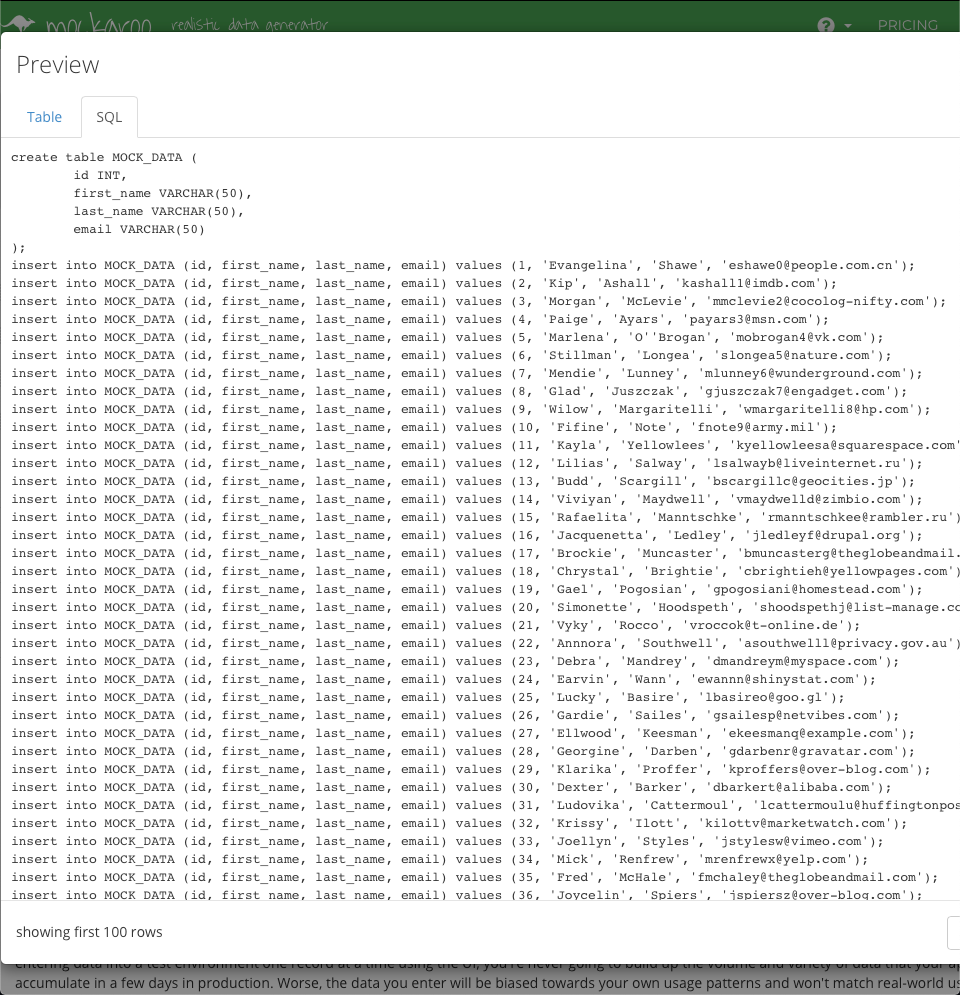The image size is (960, 995).
Task: Click the 'id INT,' column definition
Action: tap(100, 175)
